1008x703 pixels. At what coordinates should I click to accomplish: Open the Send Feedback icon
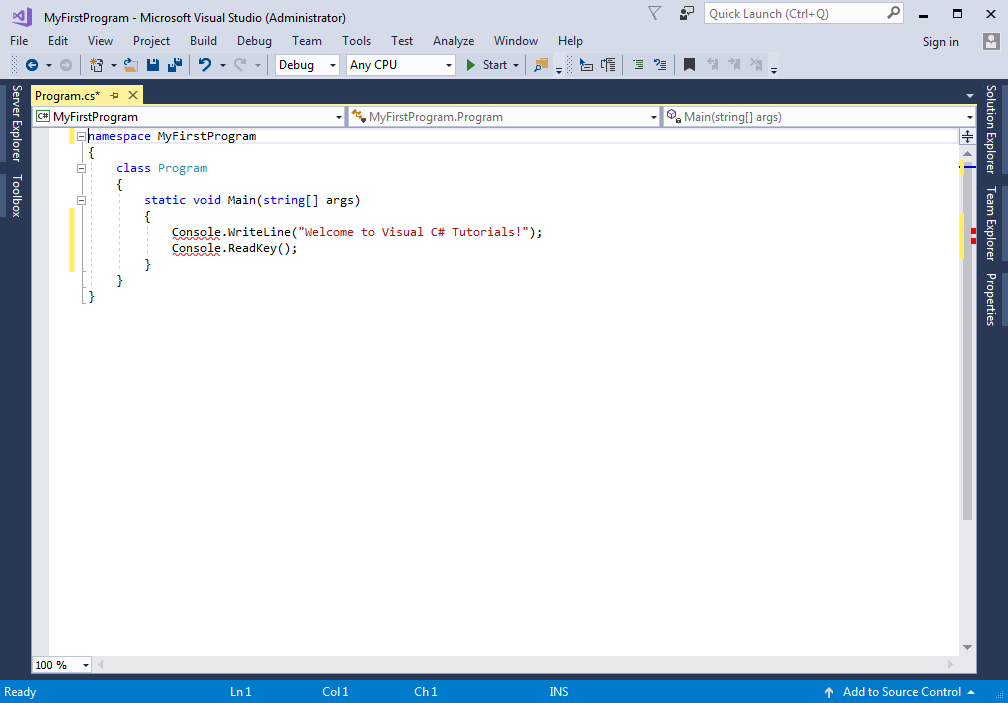pyautogui.click(x=687, y=13)
